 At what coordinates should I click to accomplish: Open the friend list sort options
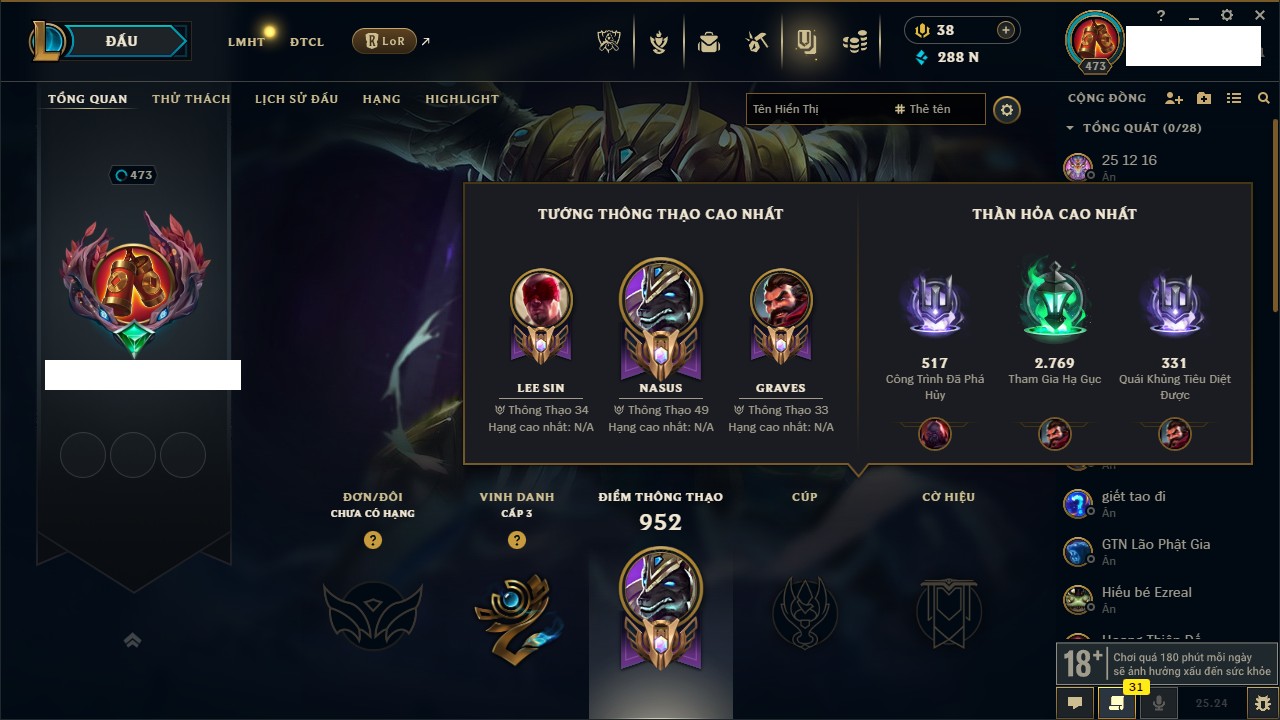click(1234, 98)
